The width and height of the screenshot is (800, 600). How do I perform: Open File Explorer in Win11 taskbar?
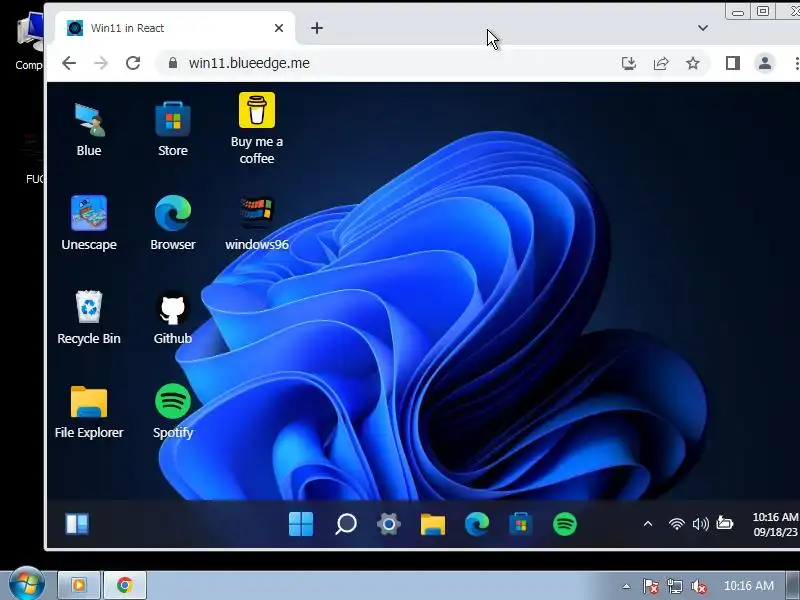pos(433,524)
